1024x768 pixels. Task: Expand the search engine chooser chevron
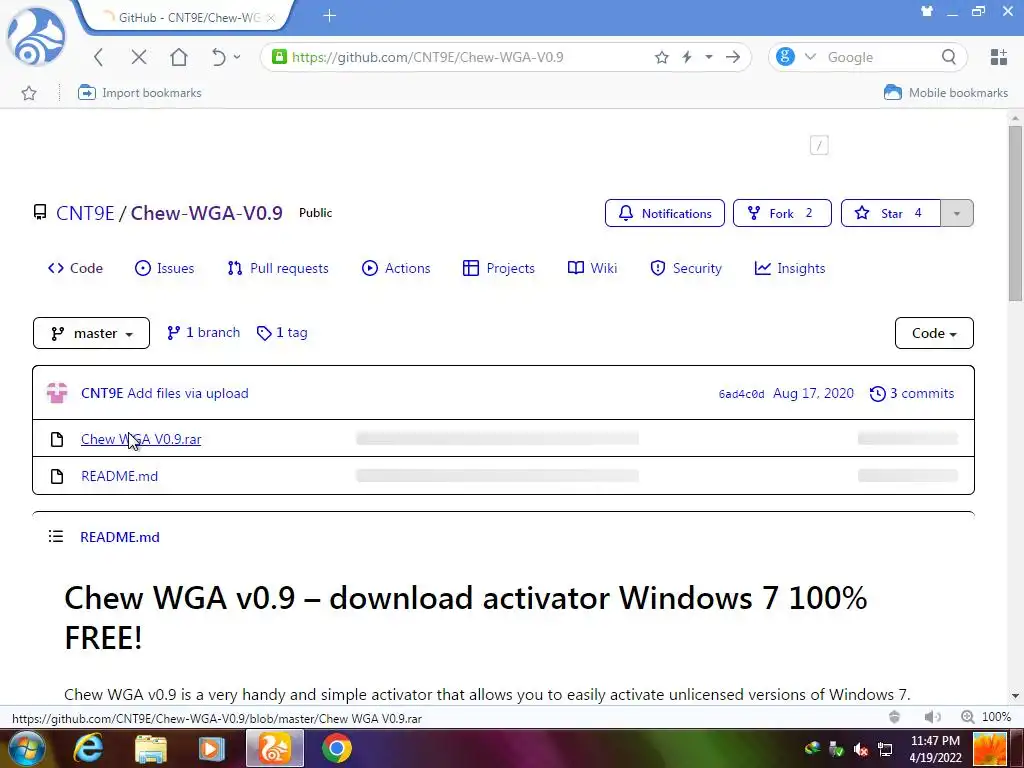point(810,57)
